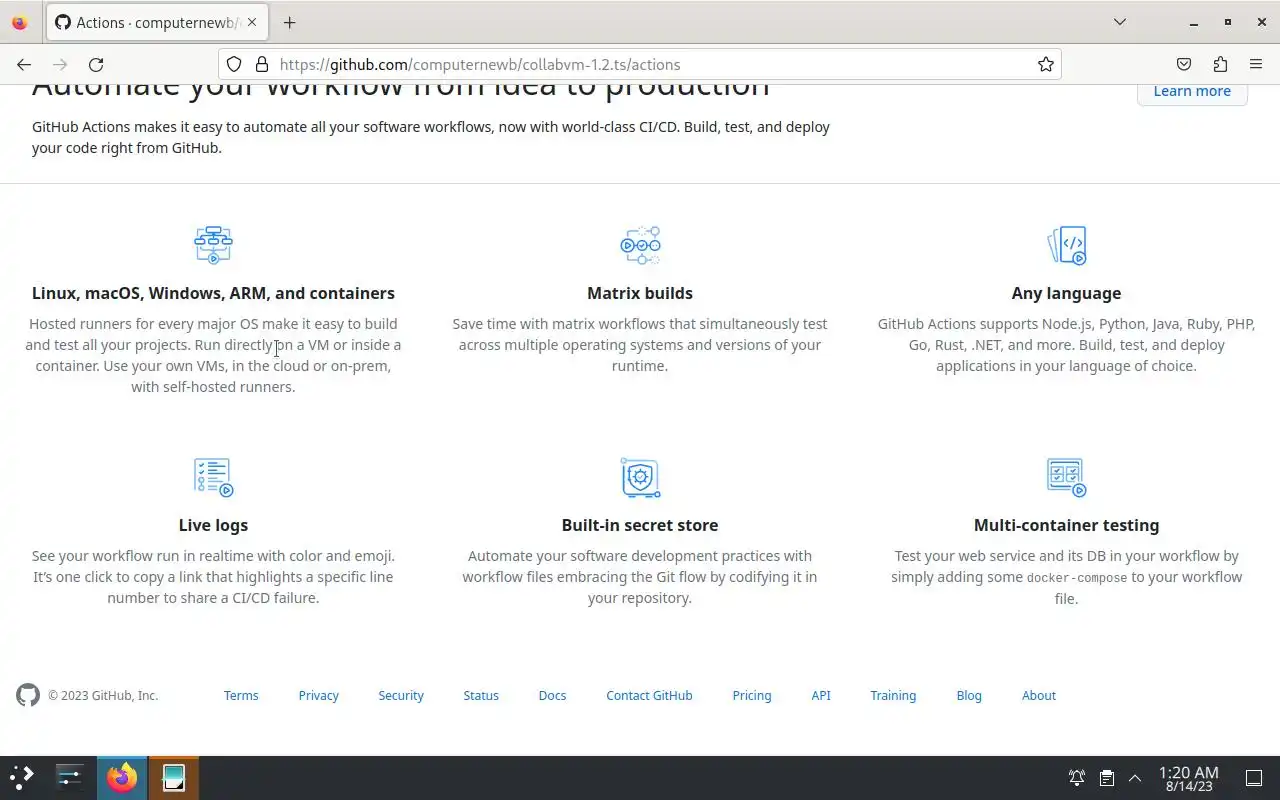The width and height of the screenshot is (1280, 800).
Task: Open the list all tabs dropdown arrow
Action: tap(1120, 22)
